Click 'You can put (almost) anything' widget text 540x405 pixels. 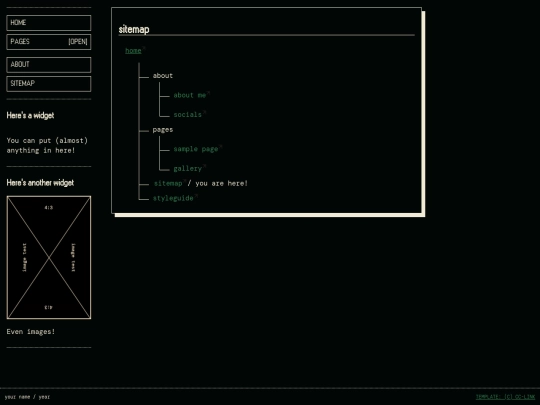click(47, 145)
